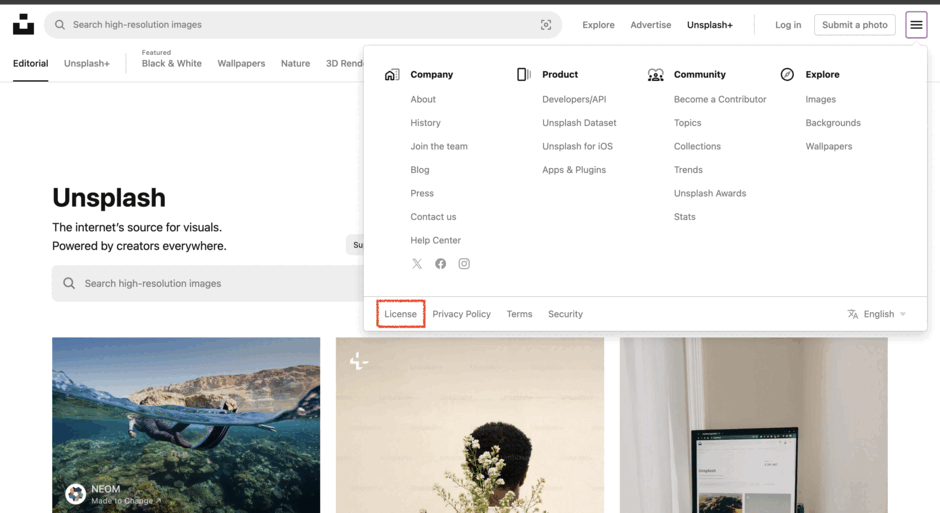
Task: Click the Submit a photo button
Action: pyautogui.click(x=854, y=25)
